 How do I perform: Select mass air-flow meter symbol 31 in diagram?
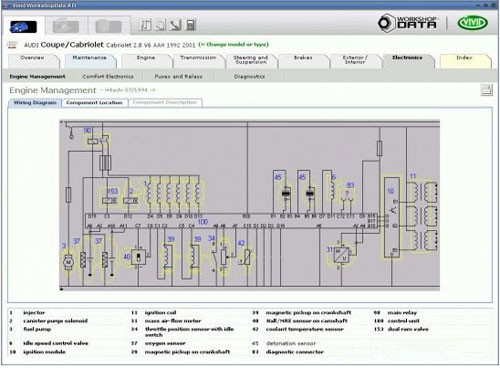pos(342,255)
